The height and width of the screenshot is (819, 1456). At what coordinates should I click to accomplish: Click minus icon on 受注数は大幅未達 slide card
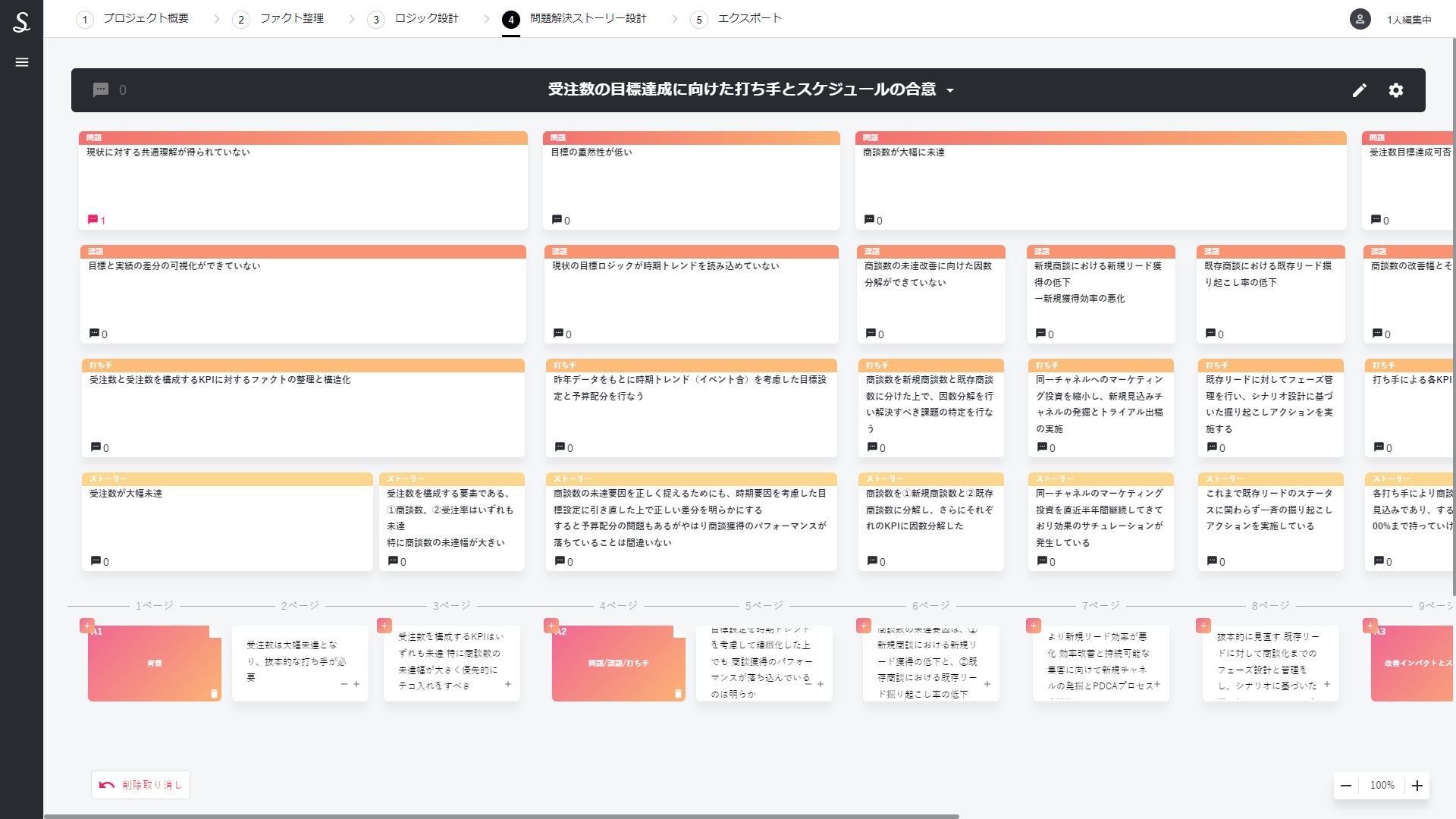click(344, 684)
